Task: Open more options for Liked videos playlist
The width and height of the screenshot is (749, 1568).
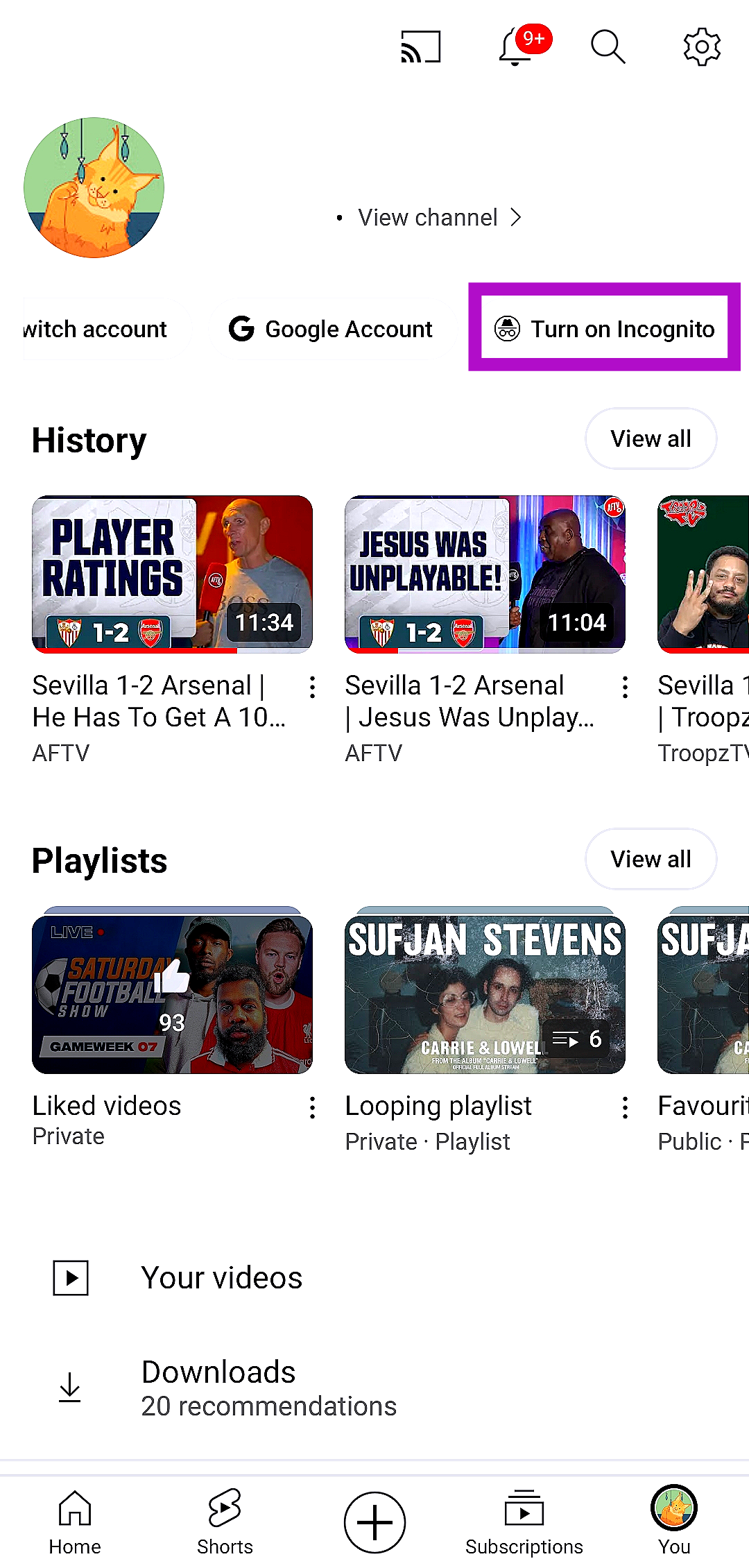Action: point(313,1108)
